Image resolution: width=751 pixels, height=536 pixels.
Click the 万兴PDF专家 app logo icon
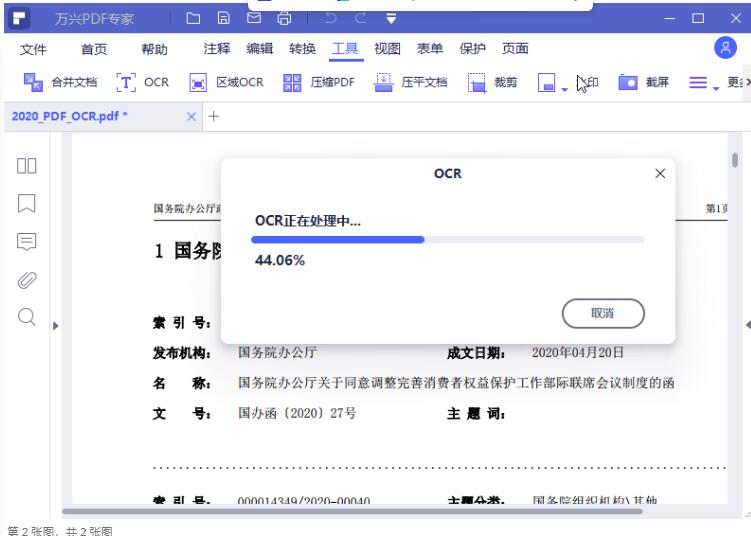pos(19,19)
